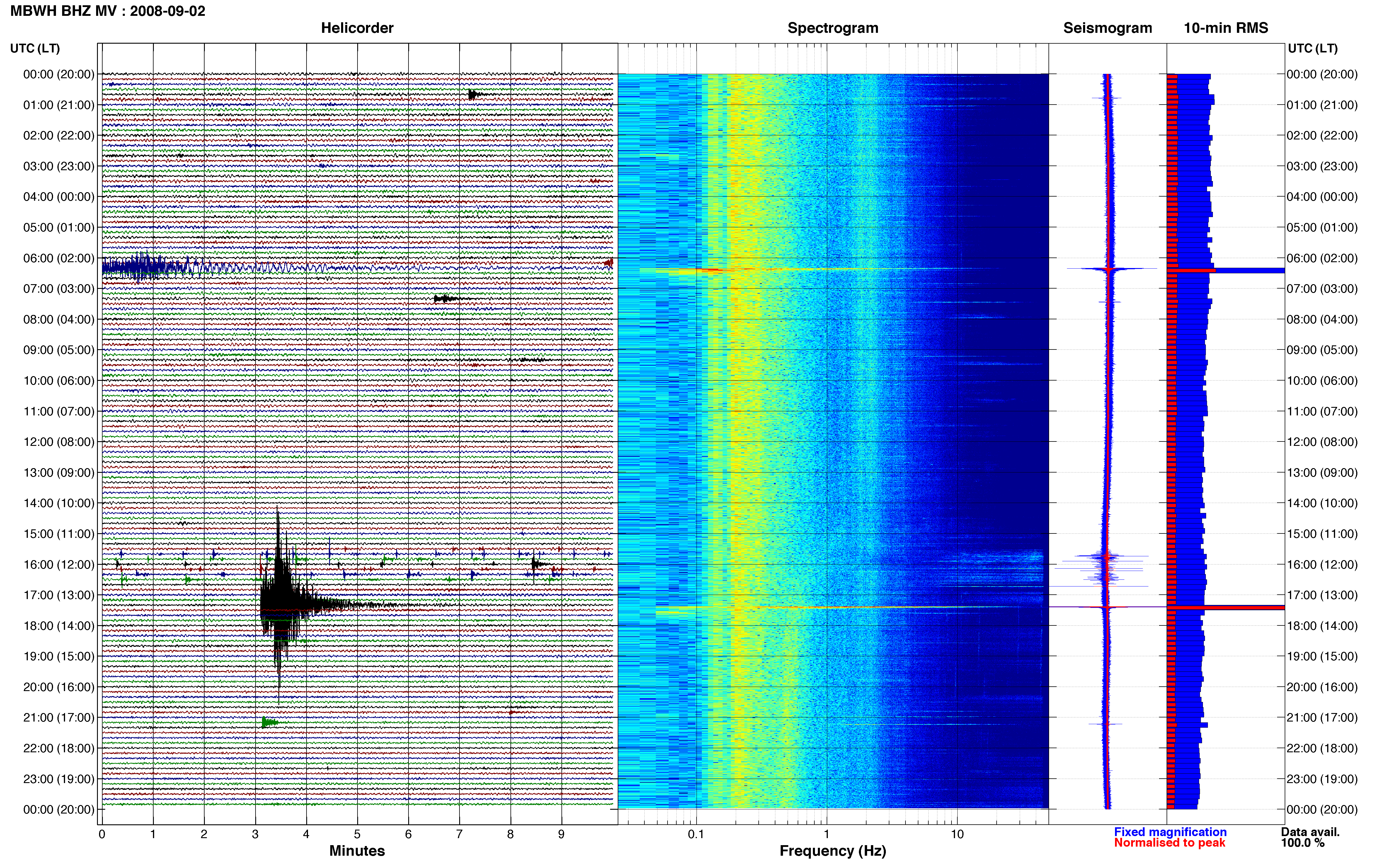Click the Spectrogram panel heading
Image resolution: width=1389 pixels, height=868 pixels.
833,28
